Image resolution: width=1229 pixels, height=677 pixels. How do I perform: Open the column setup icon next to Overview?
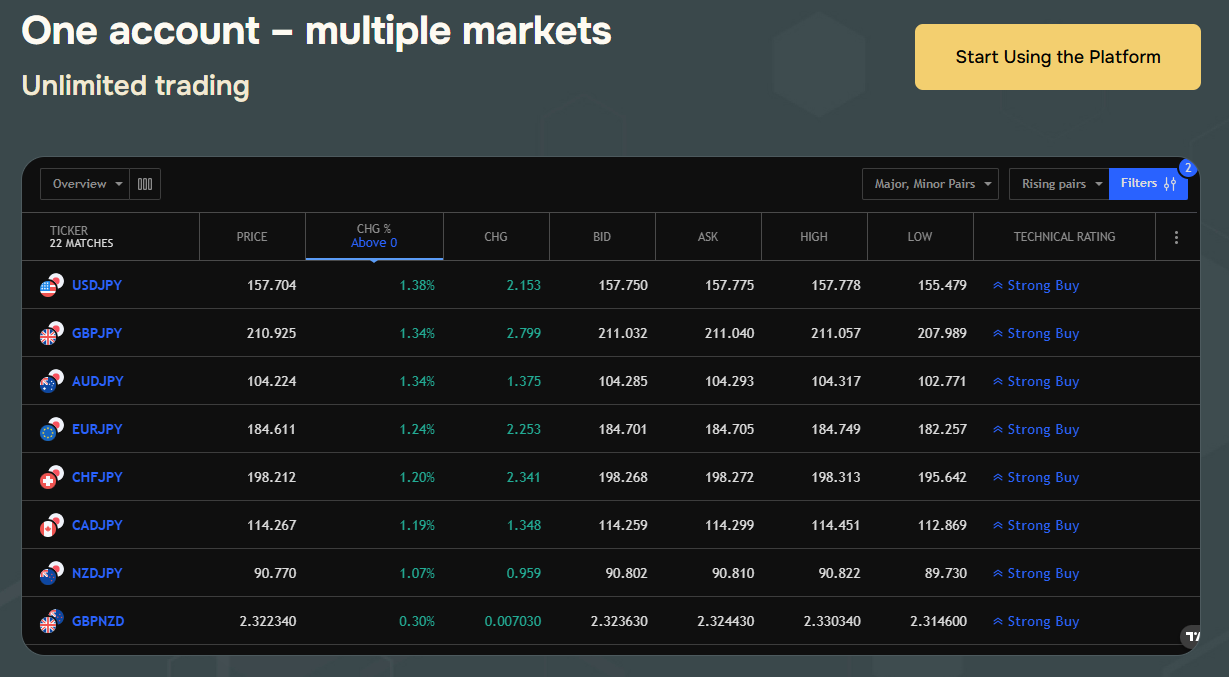point(145,184)
